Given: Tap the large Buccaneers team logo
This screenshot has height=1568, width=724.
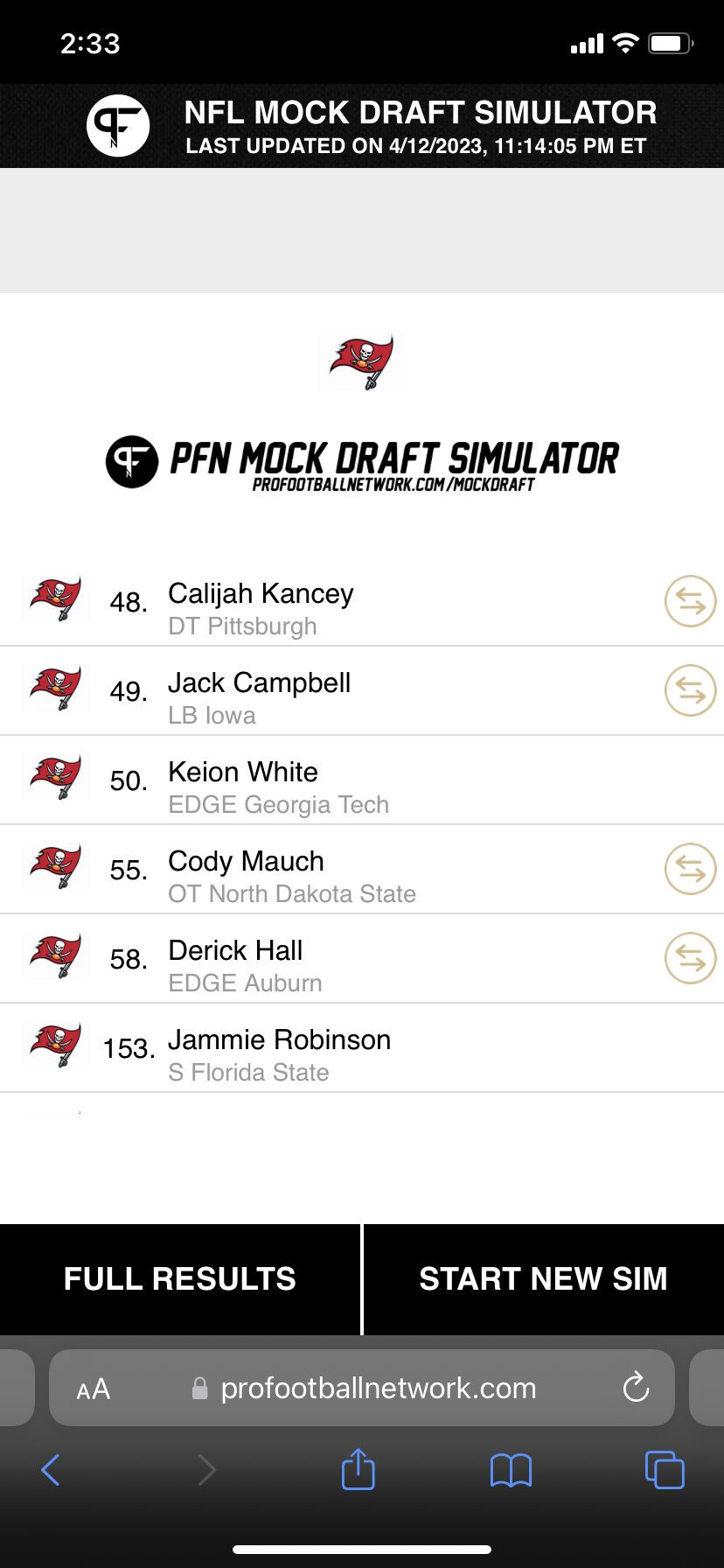Looking at the screenshot, I should [x=362, y=362].
